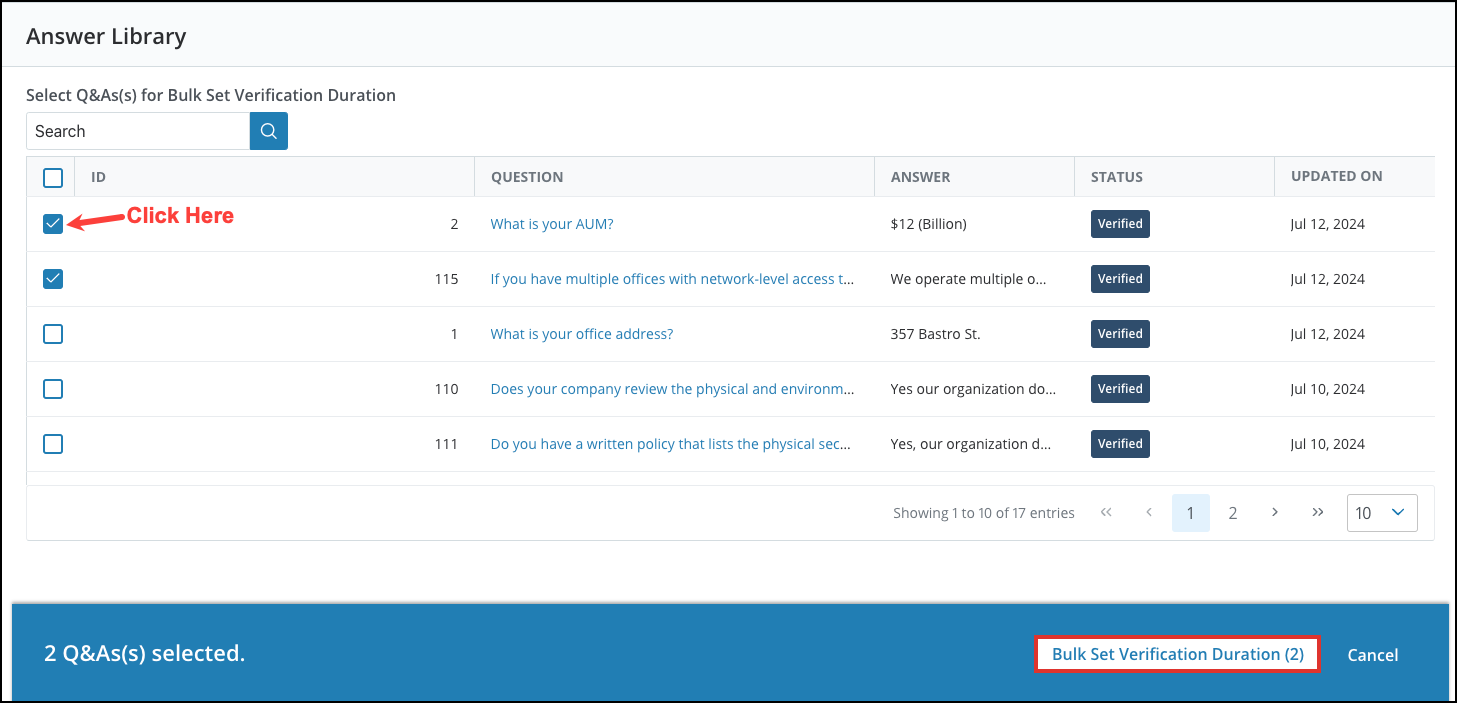Go to previous page with left chevron

click(x=1148, y=512)
